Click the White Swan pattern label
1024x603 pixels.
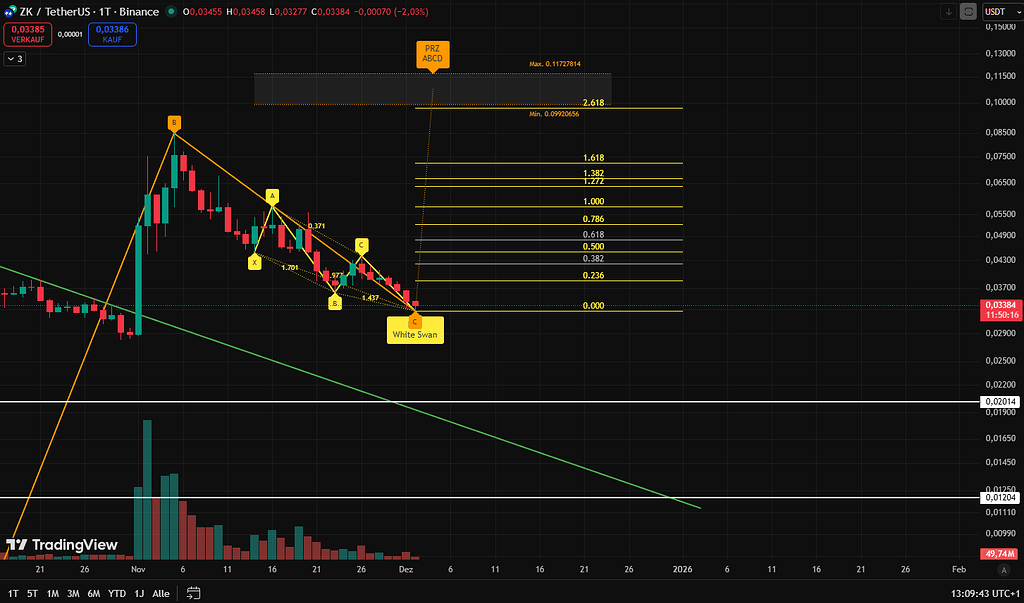(415, 334)
